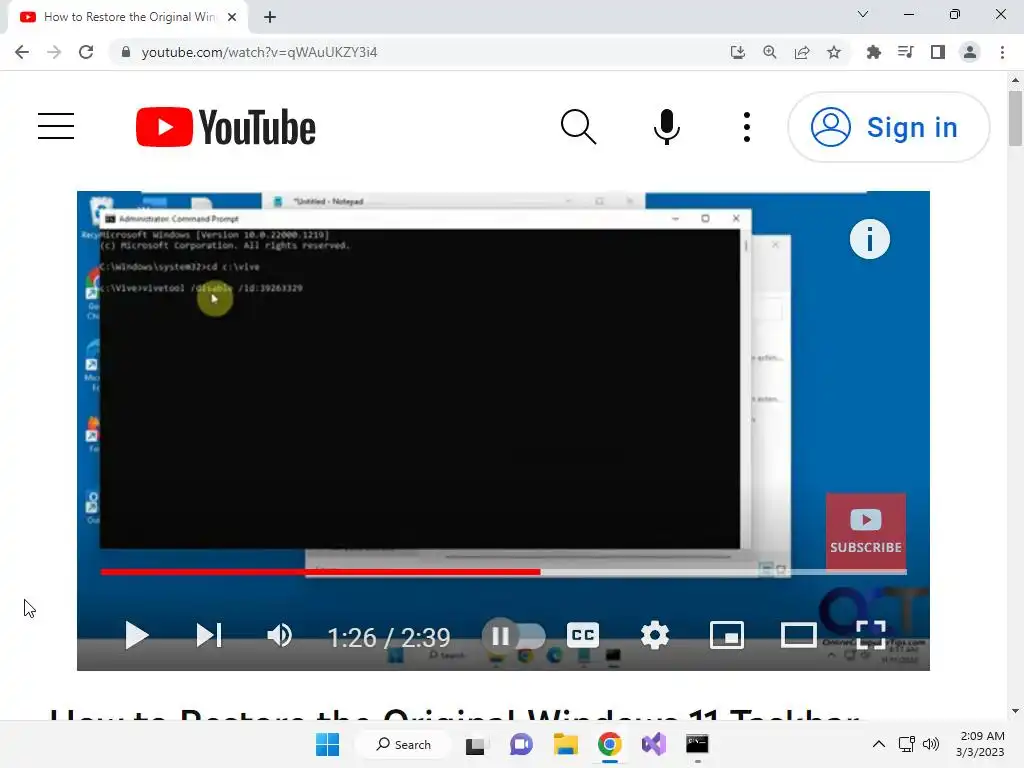Click the 1:26 / 2:39 time display

[x=389, y=637]
